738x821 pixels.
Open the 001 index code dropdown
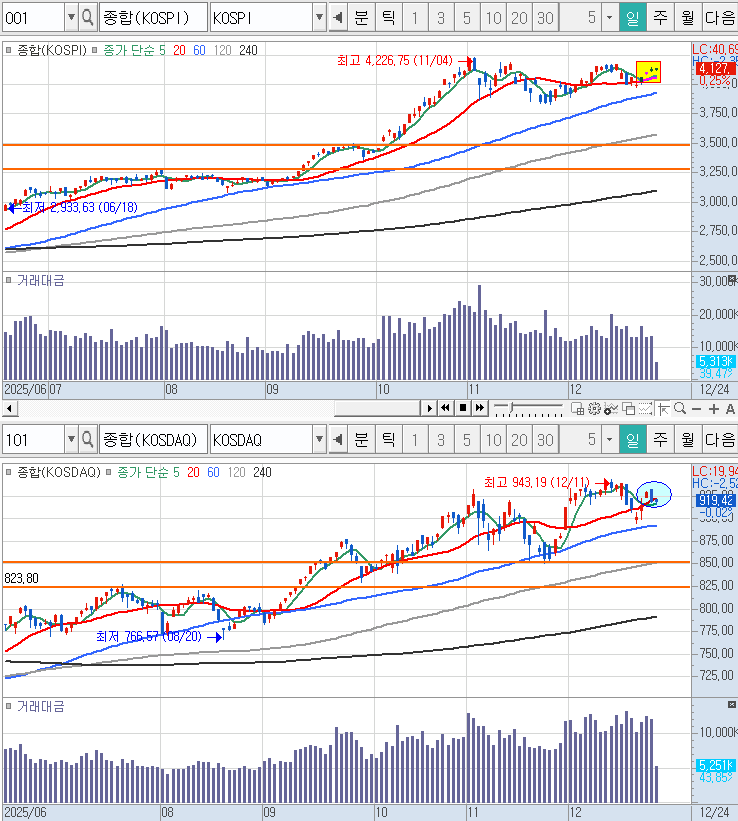[x=70, y=17]
